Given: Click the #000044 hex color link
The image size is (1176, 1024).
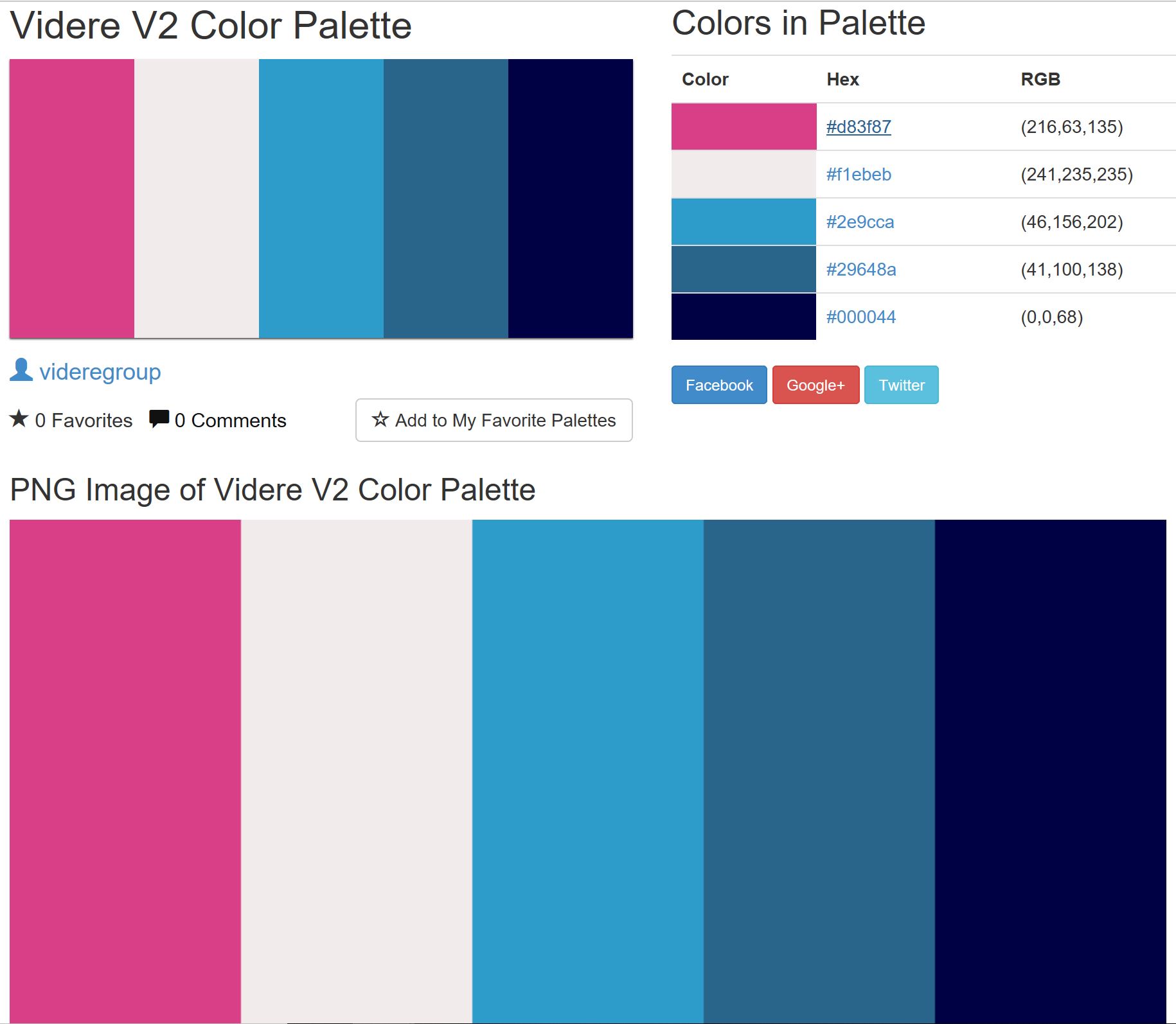Looking at the screenshot, I should (x=861, y=317).
